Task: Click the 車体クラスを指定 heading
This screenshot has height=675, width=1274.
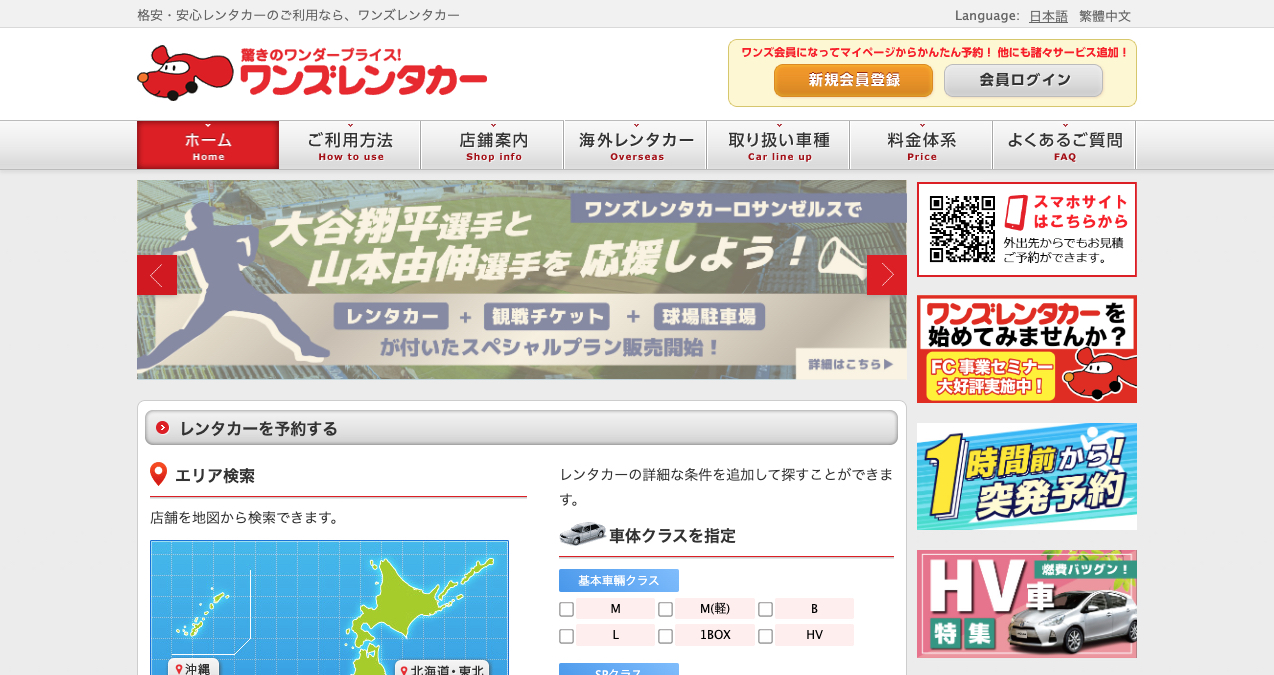Action: tap(672, 535)
